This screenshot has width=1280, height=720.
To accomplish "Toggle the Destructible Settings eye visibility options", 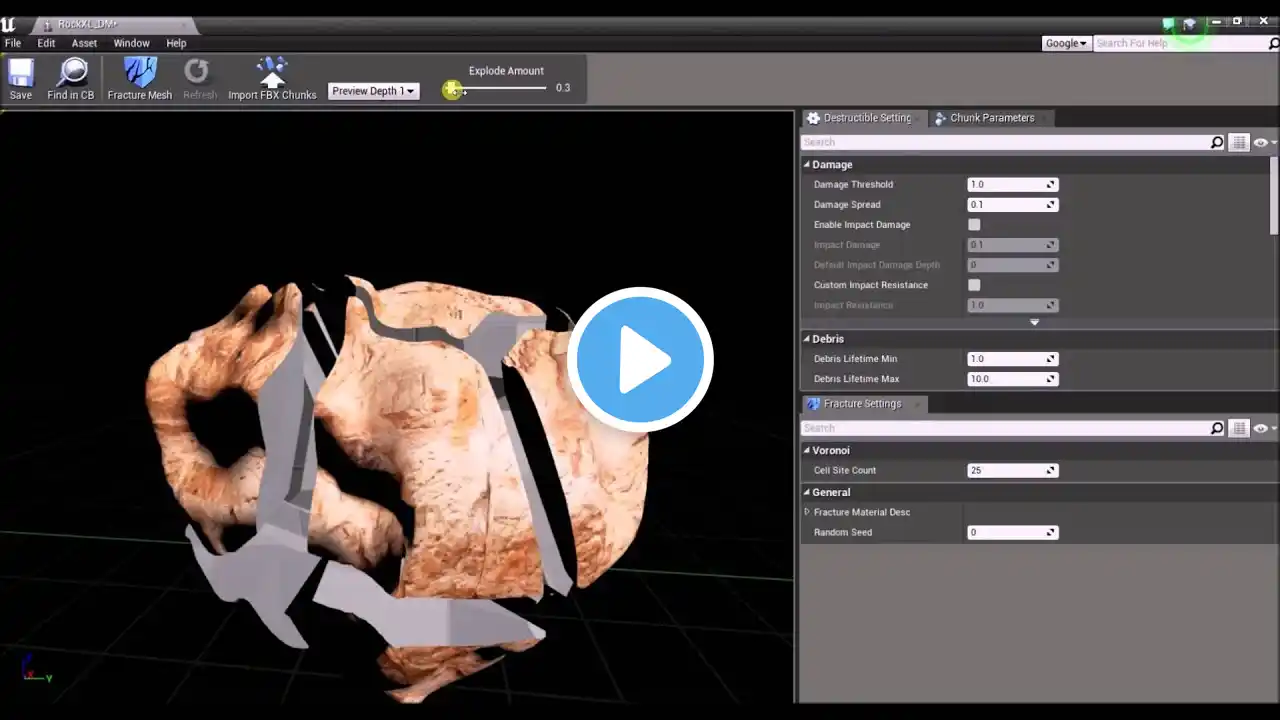I will (1262, 143).
